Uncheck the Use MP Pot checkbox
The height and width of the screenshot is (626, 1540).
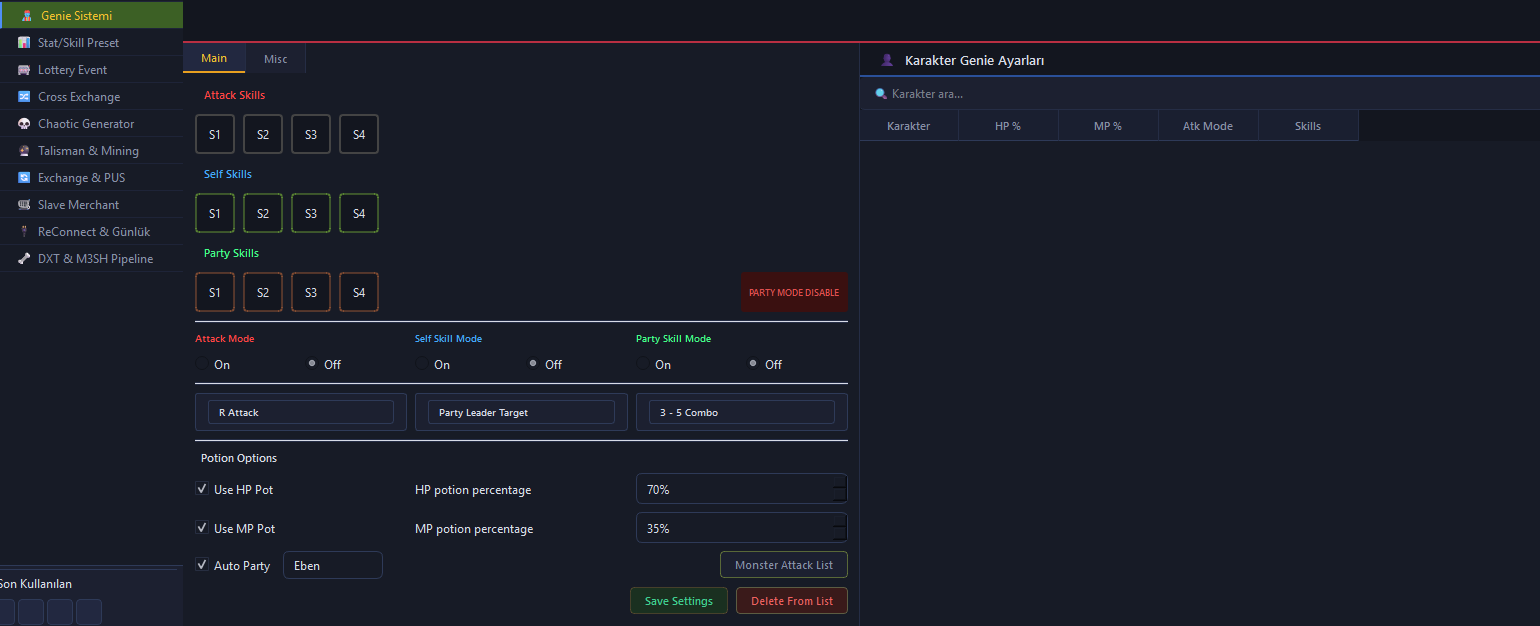[x=202, y=527]
